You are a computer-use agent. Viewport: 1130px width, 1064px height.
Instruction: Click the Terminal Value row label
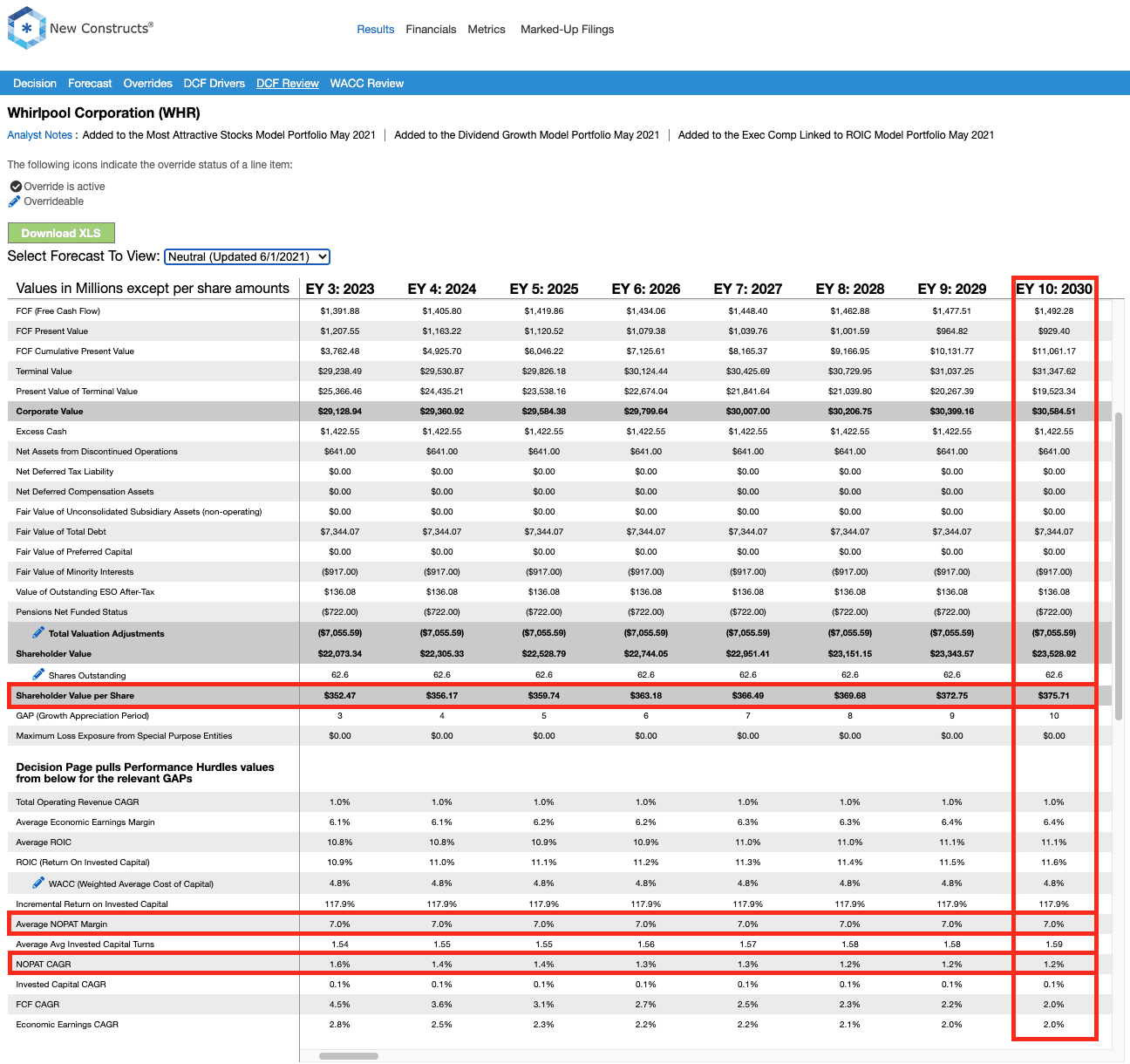pos(44,372)
